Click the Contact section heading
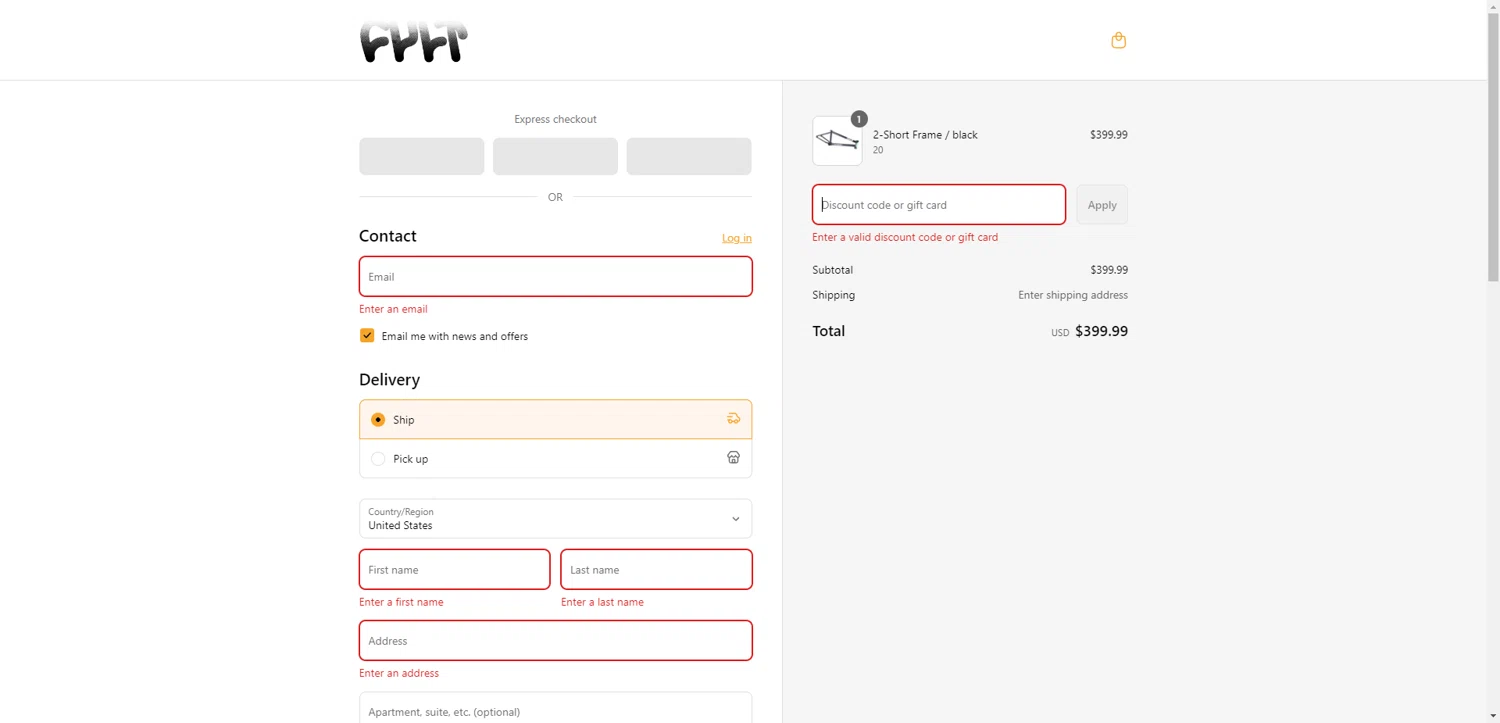The image size is (1500, 723). 388,236
